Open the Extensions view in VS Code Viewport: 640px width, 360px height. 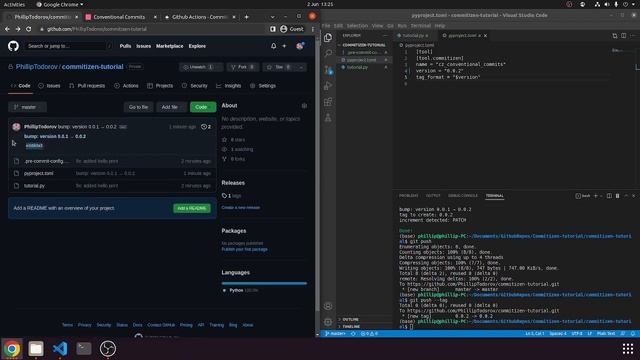tap(328, 102)
